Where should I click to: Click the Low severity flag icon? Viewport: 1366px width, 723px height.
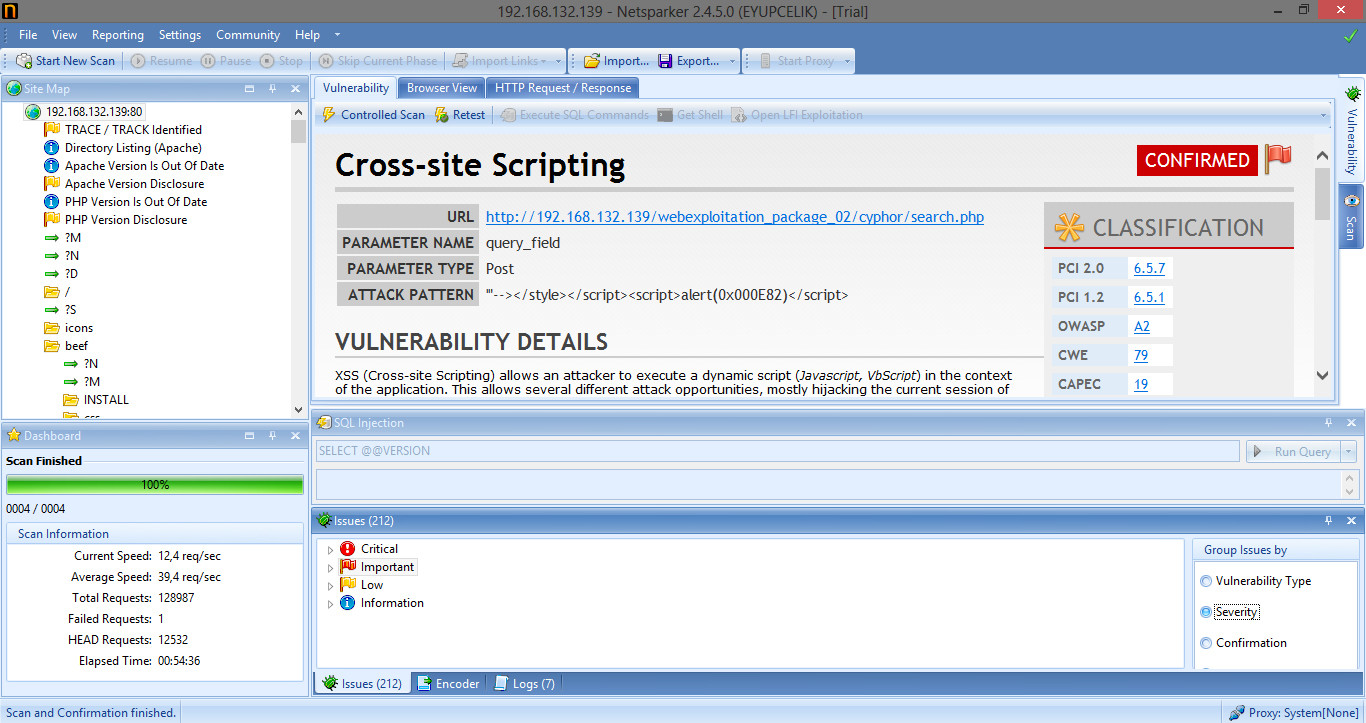[x=348, y=585]
